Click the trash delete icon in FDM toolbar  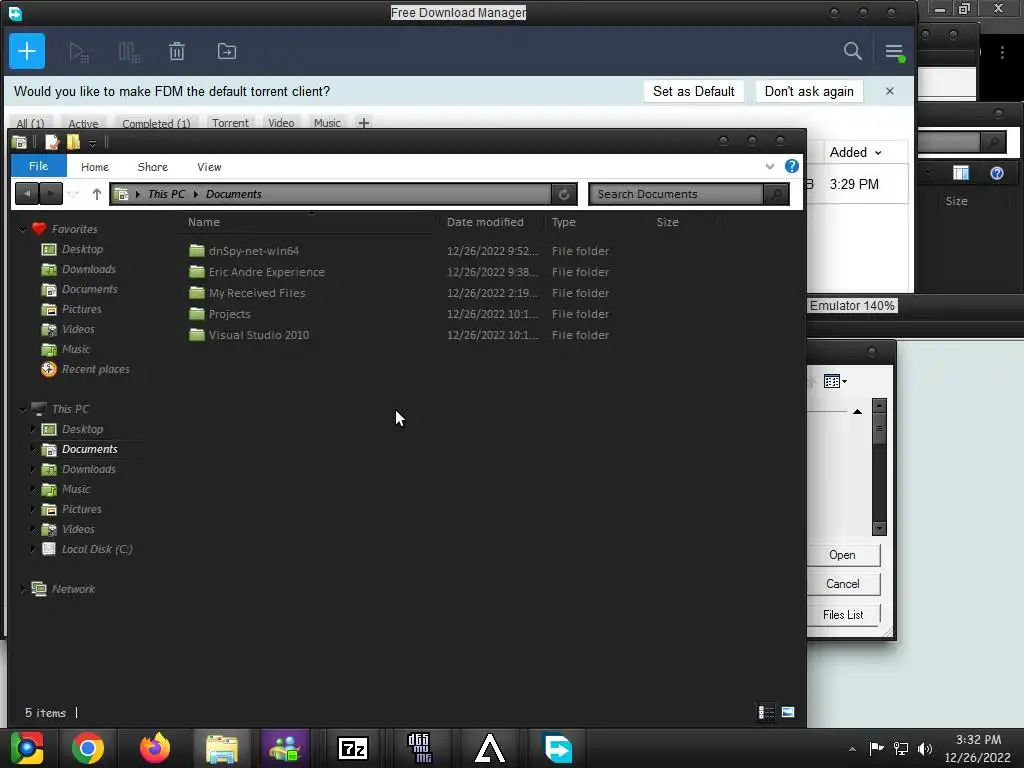tap(177, 52)
